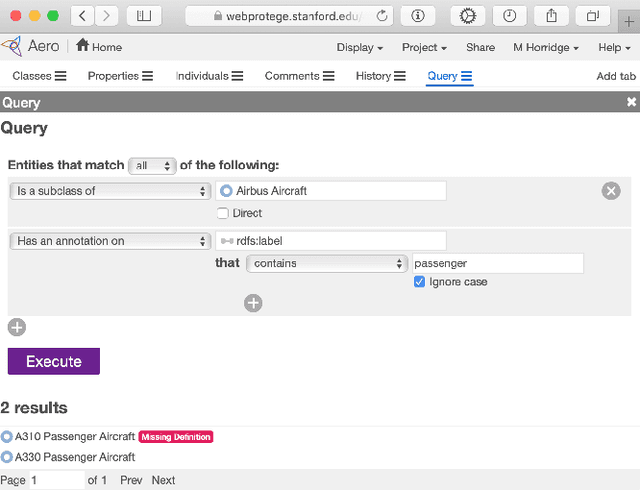Open the Comments tab hamburger menu icon

pos(329,76)
